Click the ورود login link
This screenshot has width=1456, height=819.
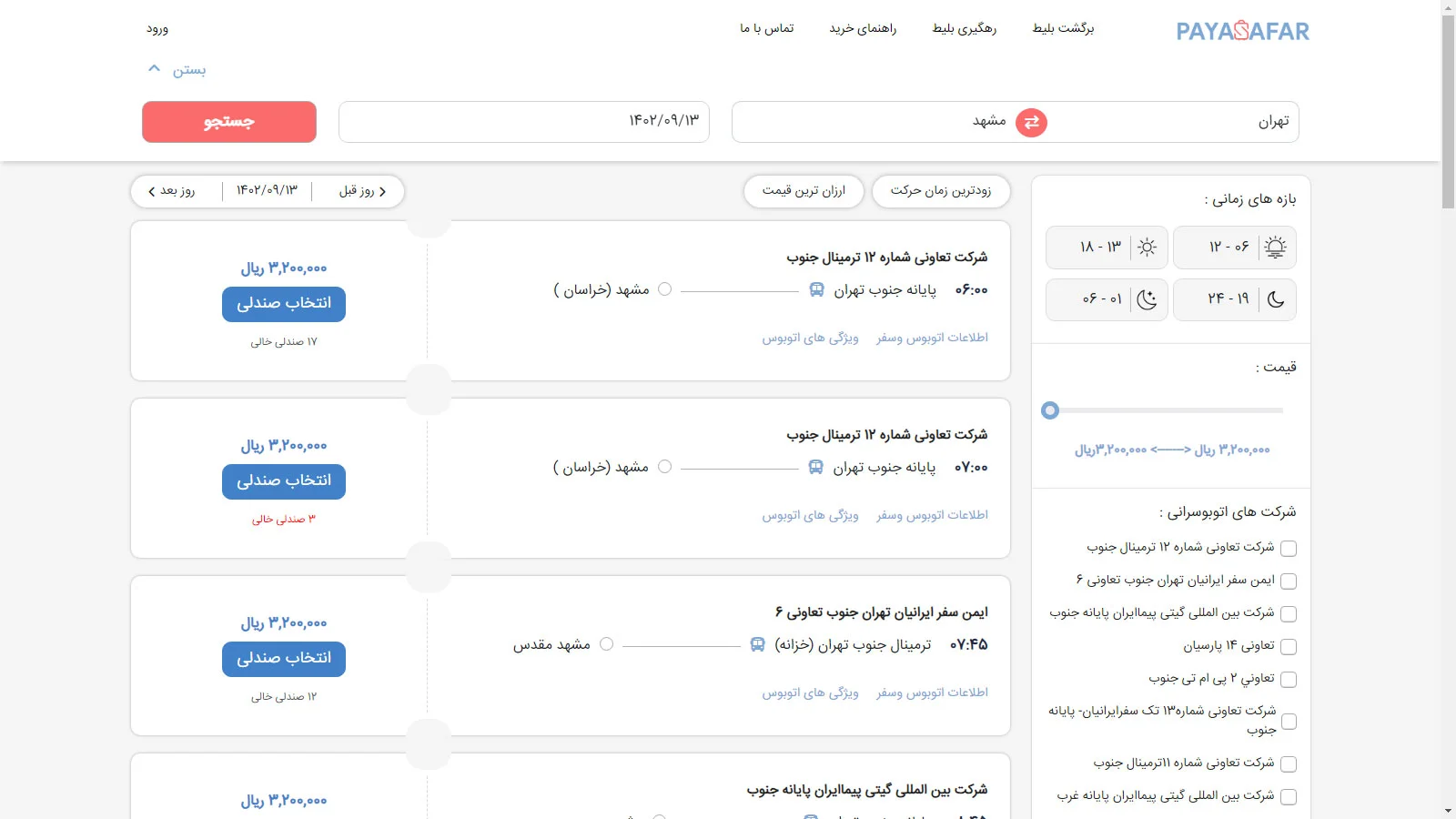pos(157,28)
